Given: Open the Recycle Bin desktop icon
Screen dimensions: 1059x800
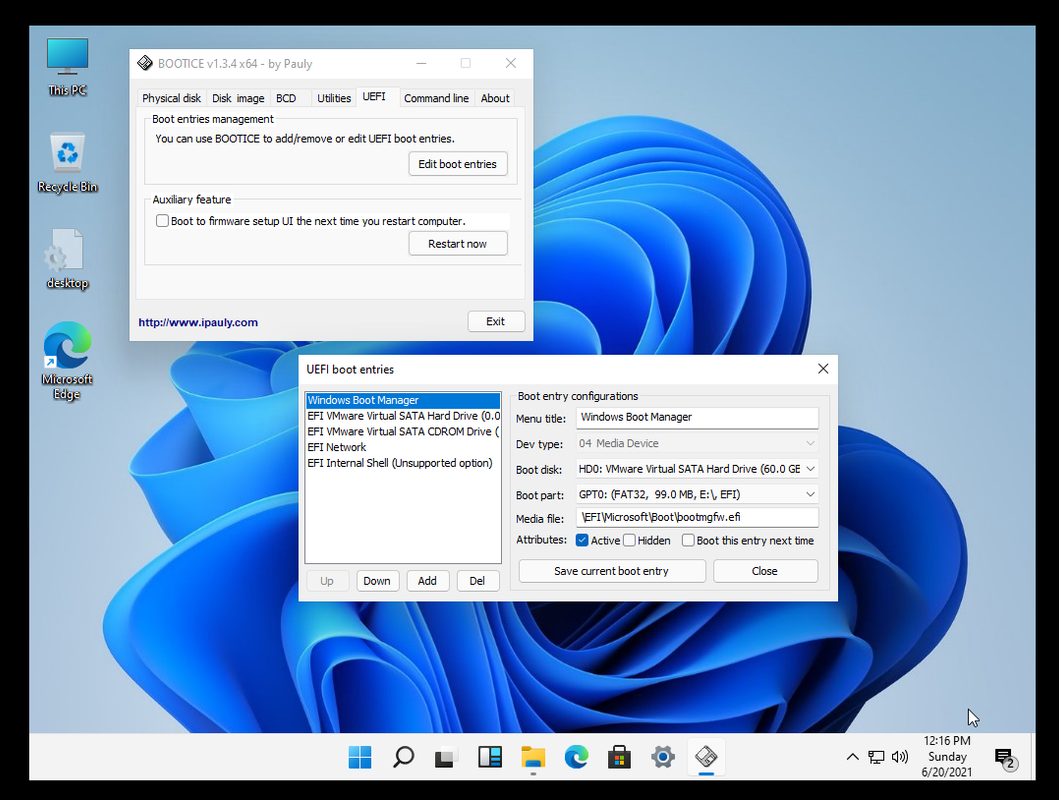Looking at the screenshot, I should pyautogui.click(x=67, y=163).
